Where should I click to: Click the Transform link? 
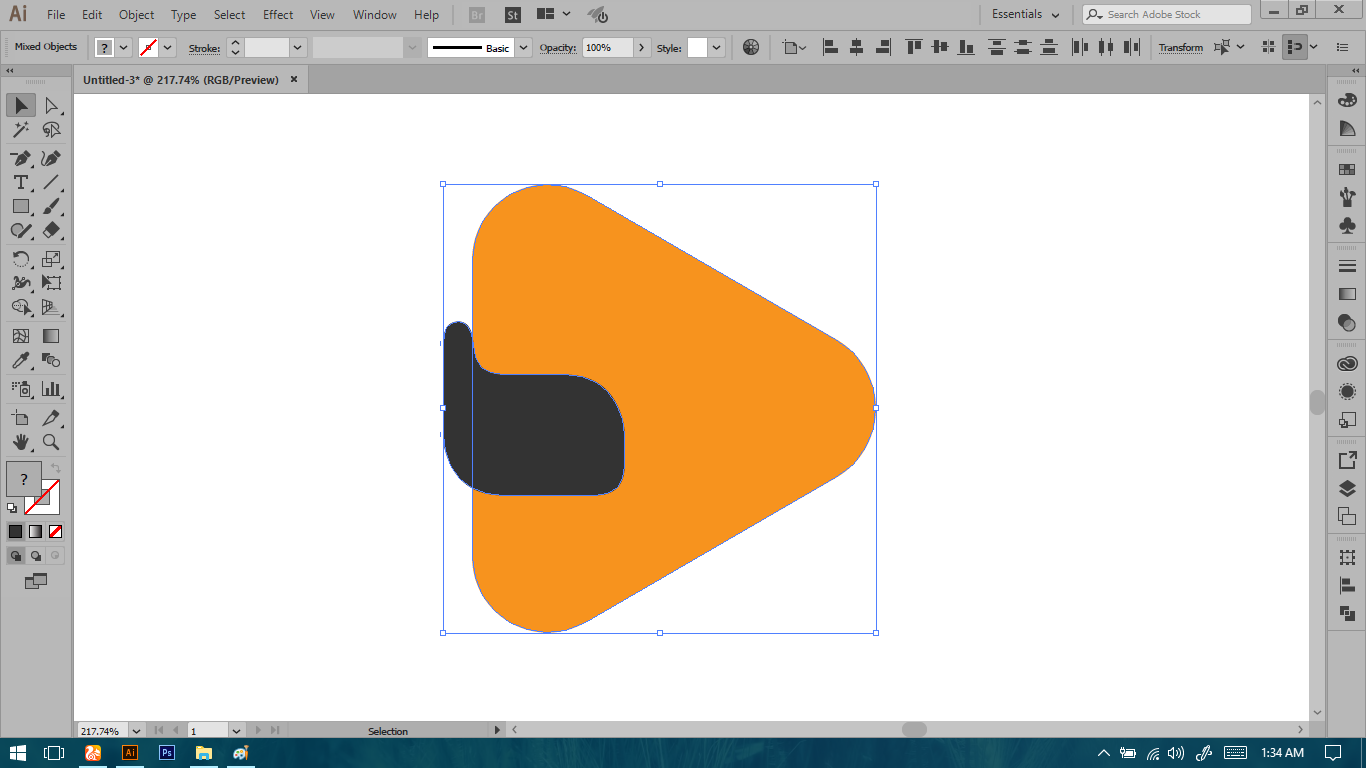point(1181,48)
